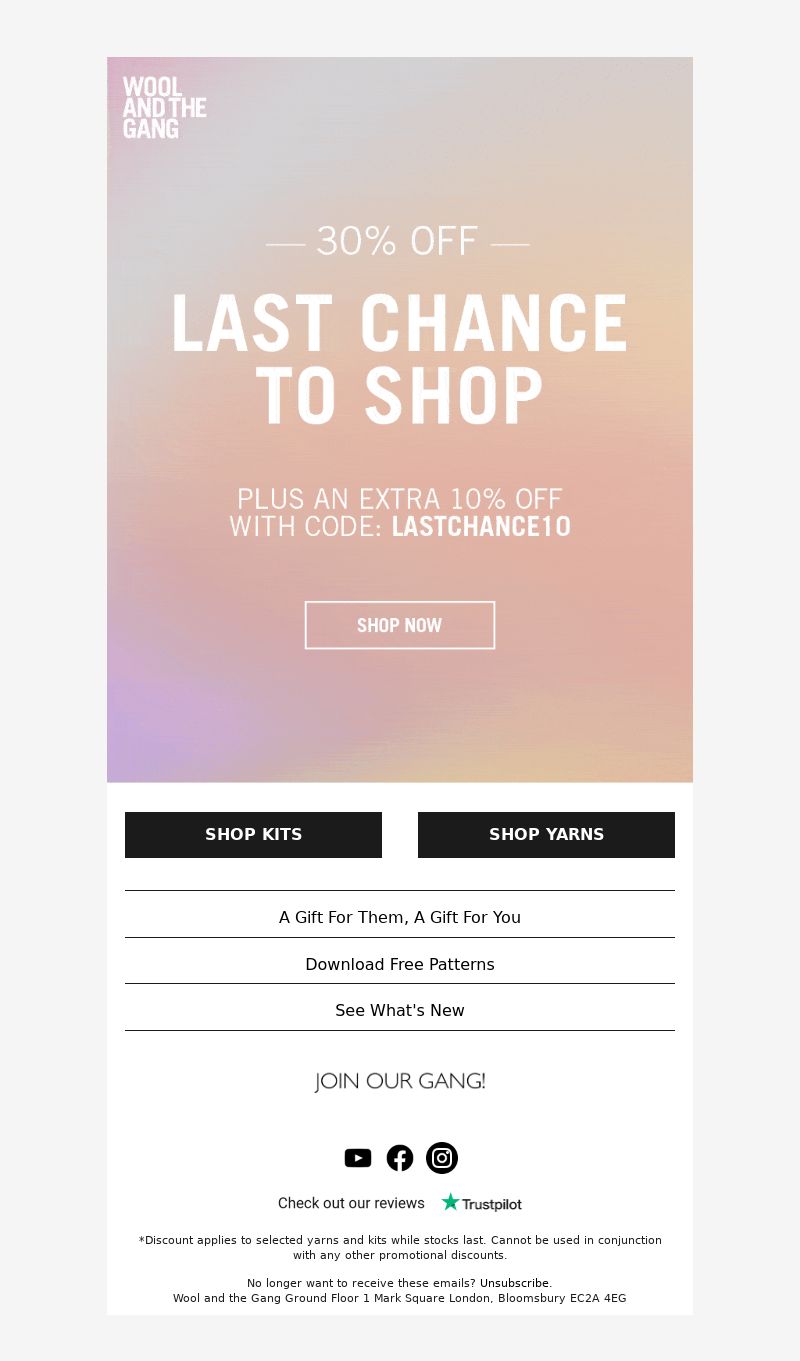Click the SHOP KITS black button

(253, 834)
